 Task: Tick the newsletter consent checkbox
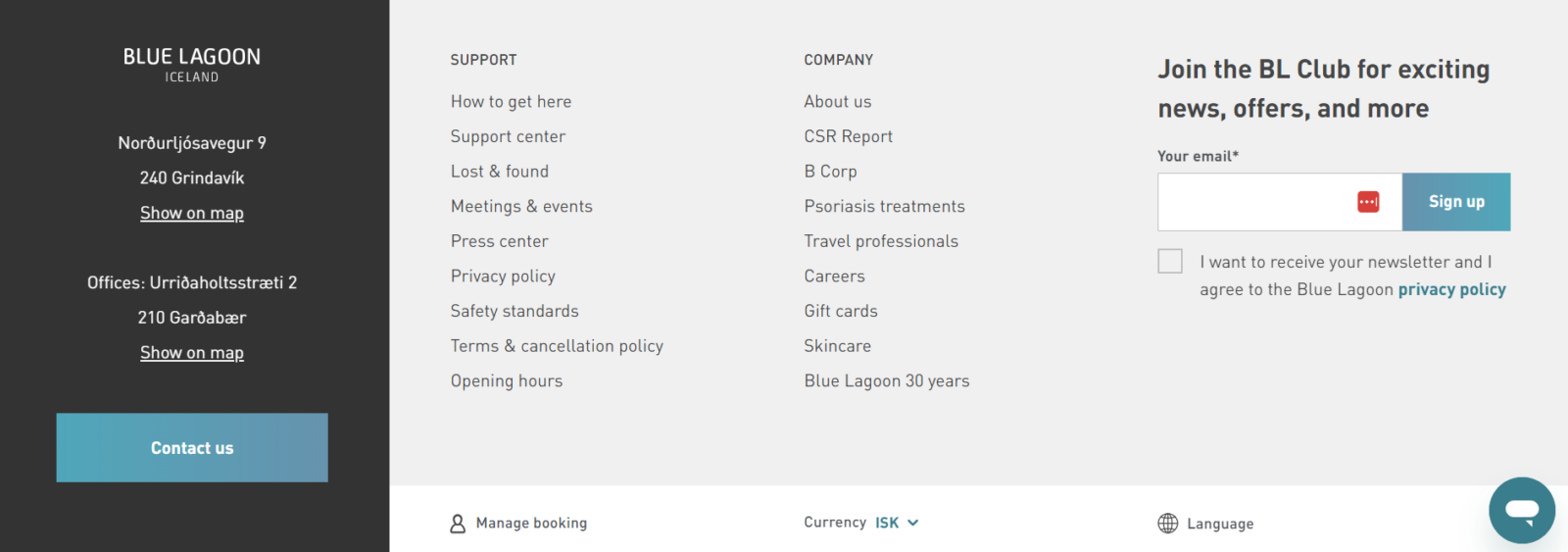tap(1170, 261)
